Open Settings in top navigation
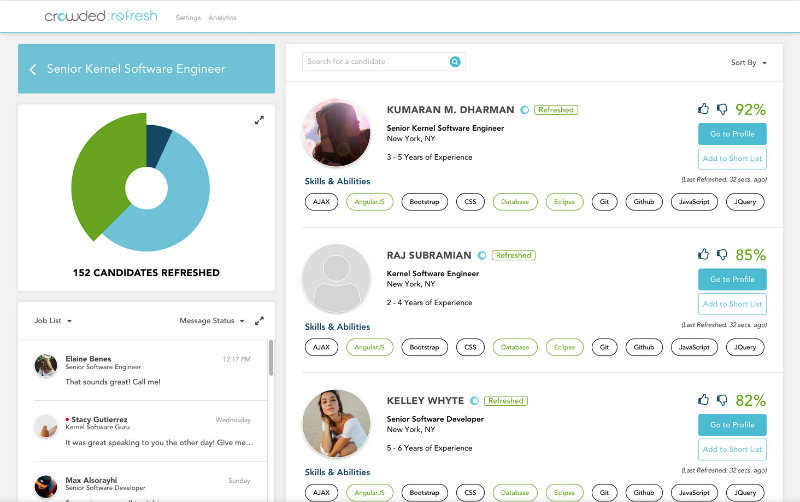The height and width of the screenshot is (502, 800). click(x=188, y=18)
